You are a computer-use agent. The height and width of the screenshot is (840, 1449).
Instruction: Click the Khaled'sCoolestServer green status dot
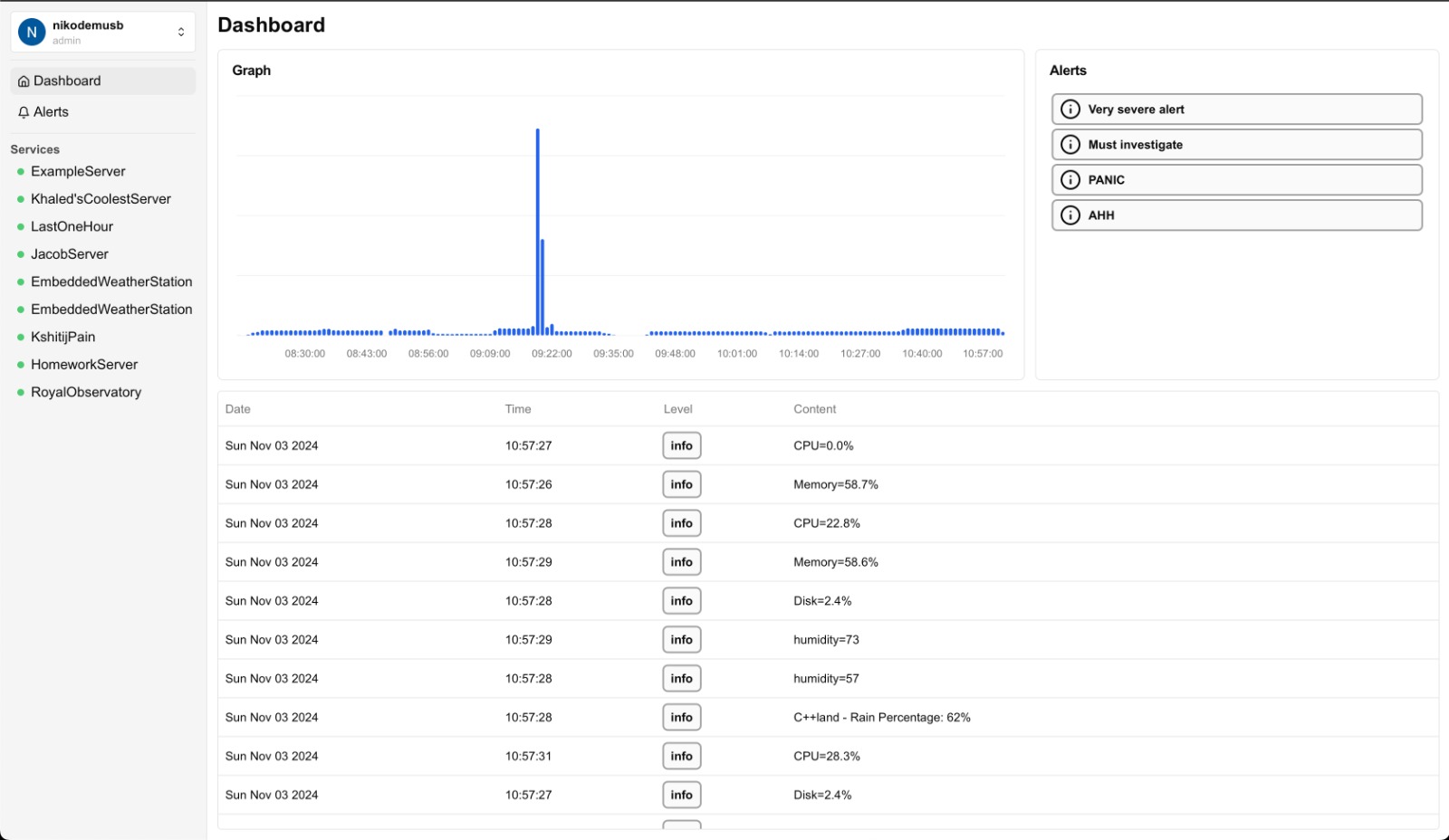(x=21, y=199)
